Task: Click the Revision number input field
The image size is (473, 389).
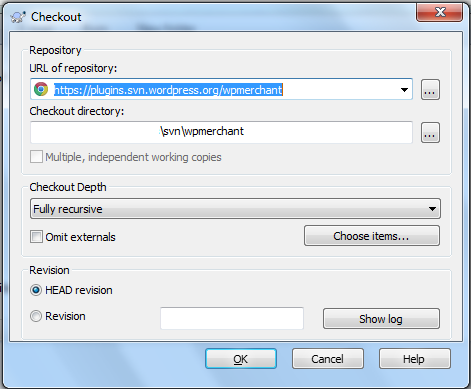Action: 232,318
